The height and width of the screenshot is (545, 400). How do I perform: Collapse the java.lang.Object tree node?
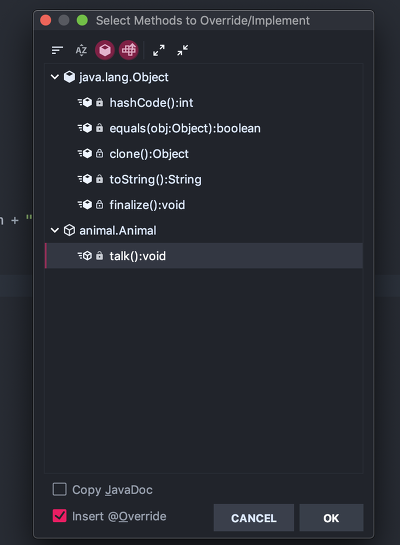coord(55,77)
